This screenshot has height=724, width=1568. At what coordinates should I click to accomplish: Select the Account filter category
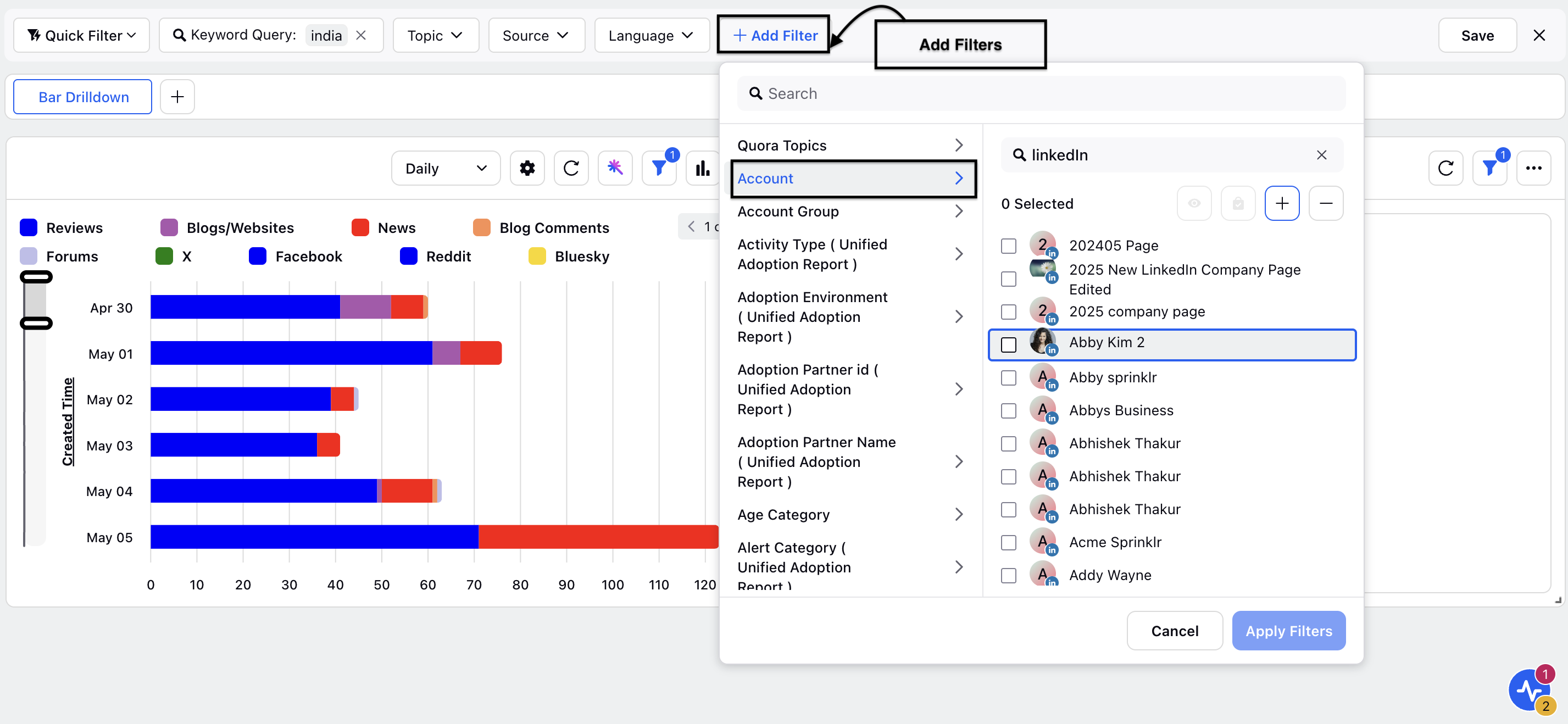click(853, 179)
